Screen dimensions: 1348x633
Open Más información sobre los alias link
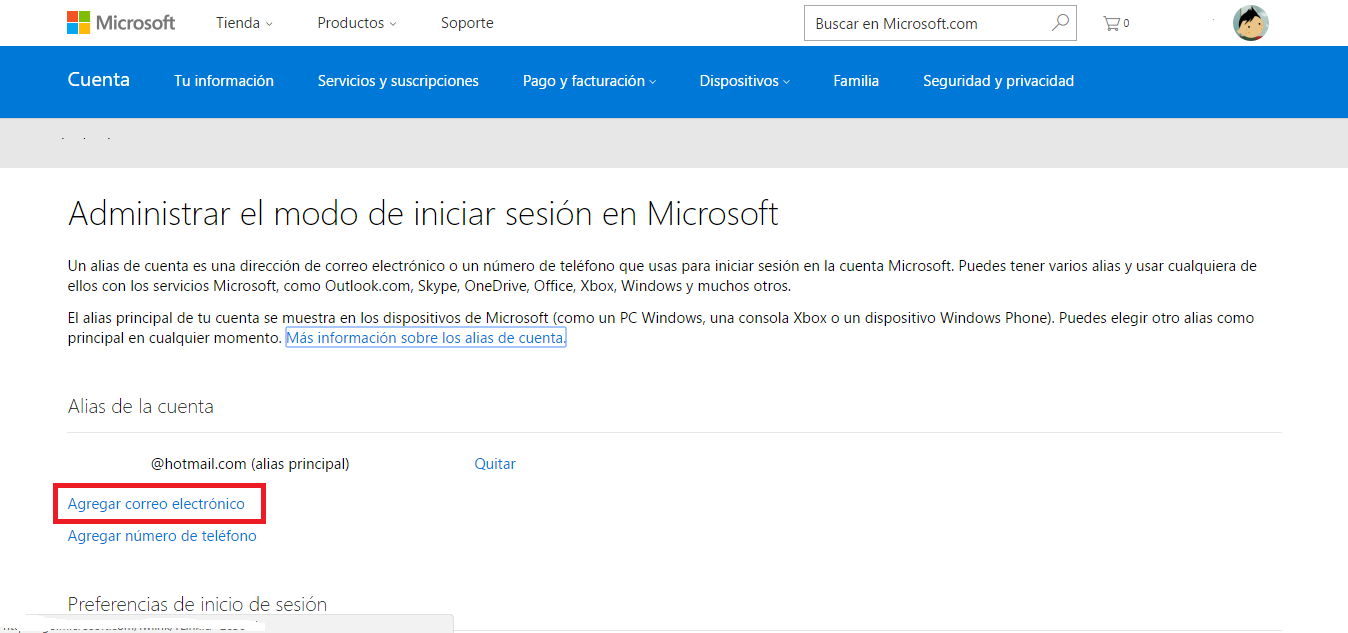[x=426, y=338]
